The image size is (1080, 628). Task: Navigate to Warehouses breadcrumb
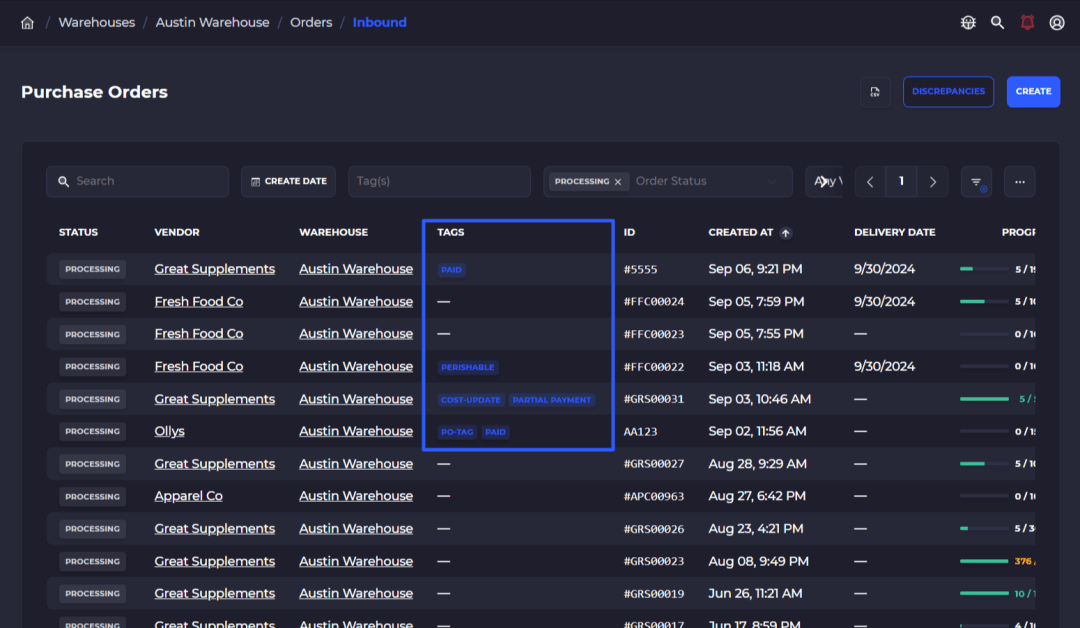tap(96, 23)
